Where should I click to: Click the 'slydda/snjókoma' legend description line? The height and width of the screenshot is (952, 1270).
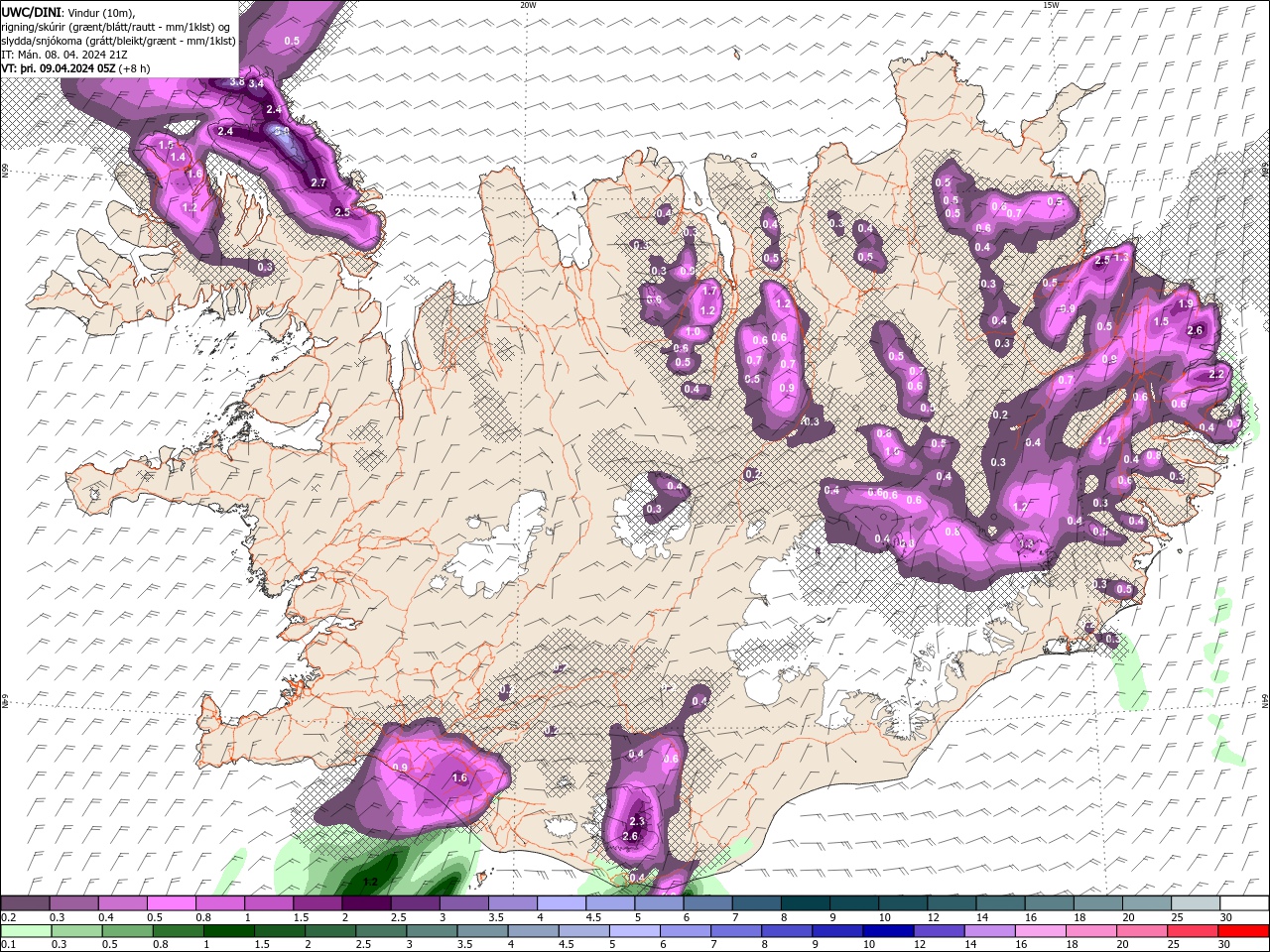(x=118, y=41)
